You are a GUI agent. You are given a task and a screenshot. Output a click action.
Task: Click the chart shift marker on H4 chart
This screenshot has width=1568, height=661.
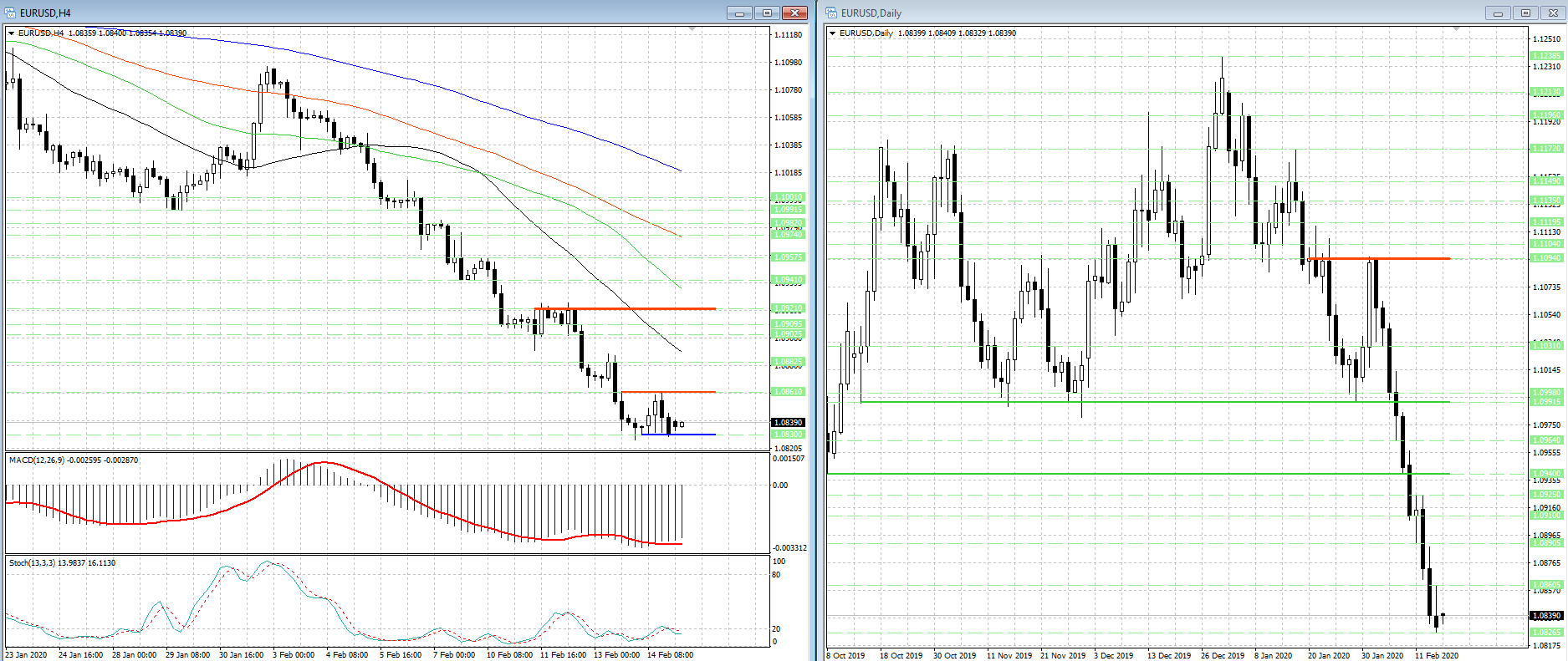coord(692,29)
